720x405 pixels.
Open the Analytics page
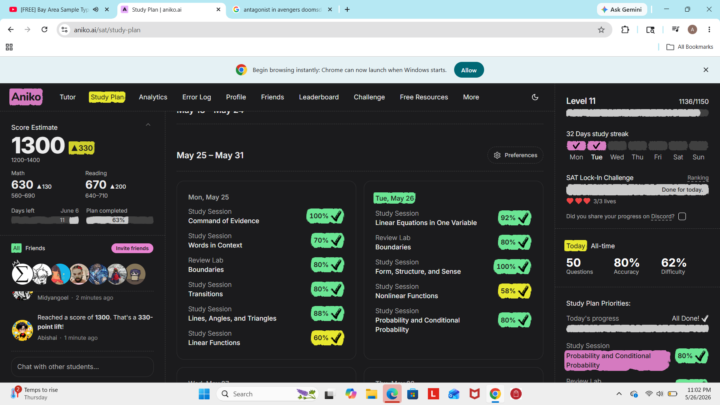tap(153, 97)
